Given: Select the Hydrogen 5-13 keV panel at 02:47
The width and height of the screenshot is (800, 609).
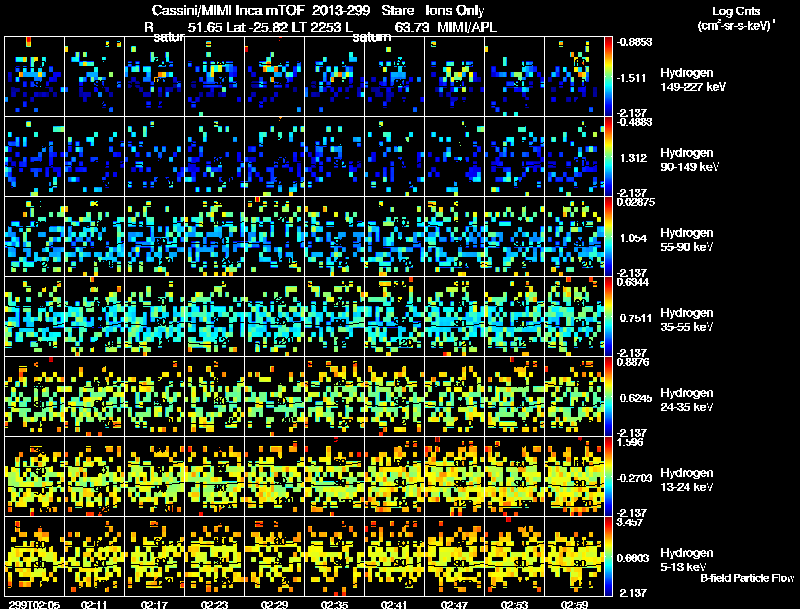Looking at the screenshot, I should click(455, 557).
